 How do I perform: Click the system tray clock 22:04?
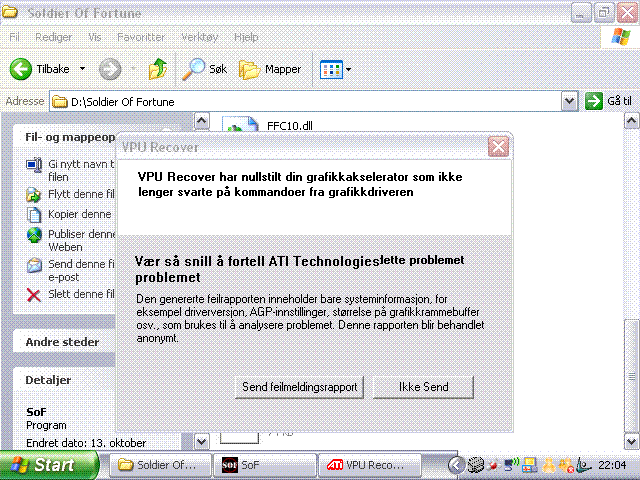coord(612,465)
